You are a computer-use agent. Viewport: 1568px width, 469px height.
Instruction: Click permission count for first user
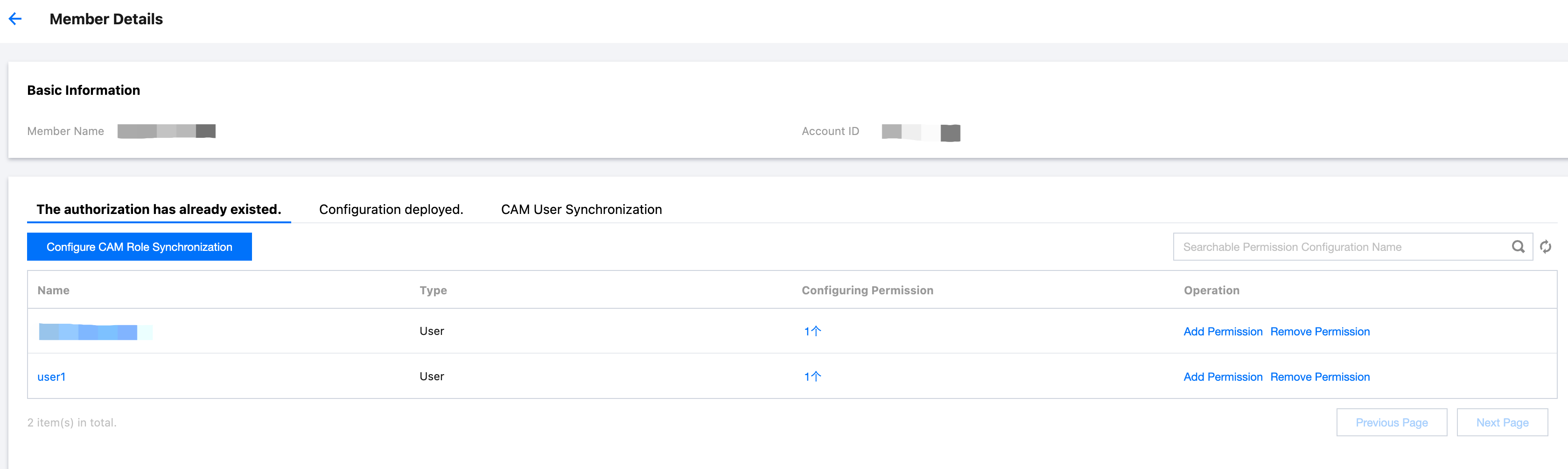812,331
